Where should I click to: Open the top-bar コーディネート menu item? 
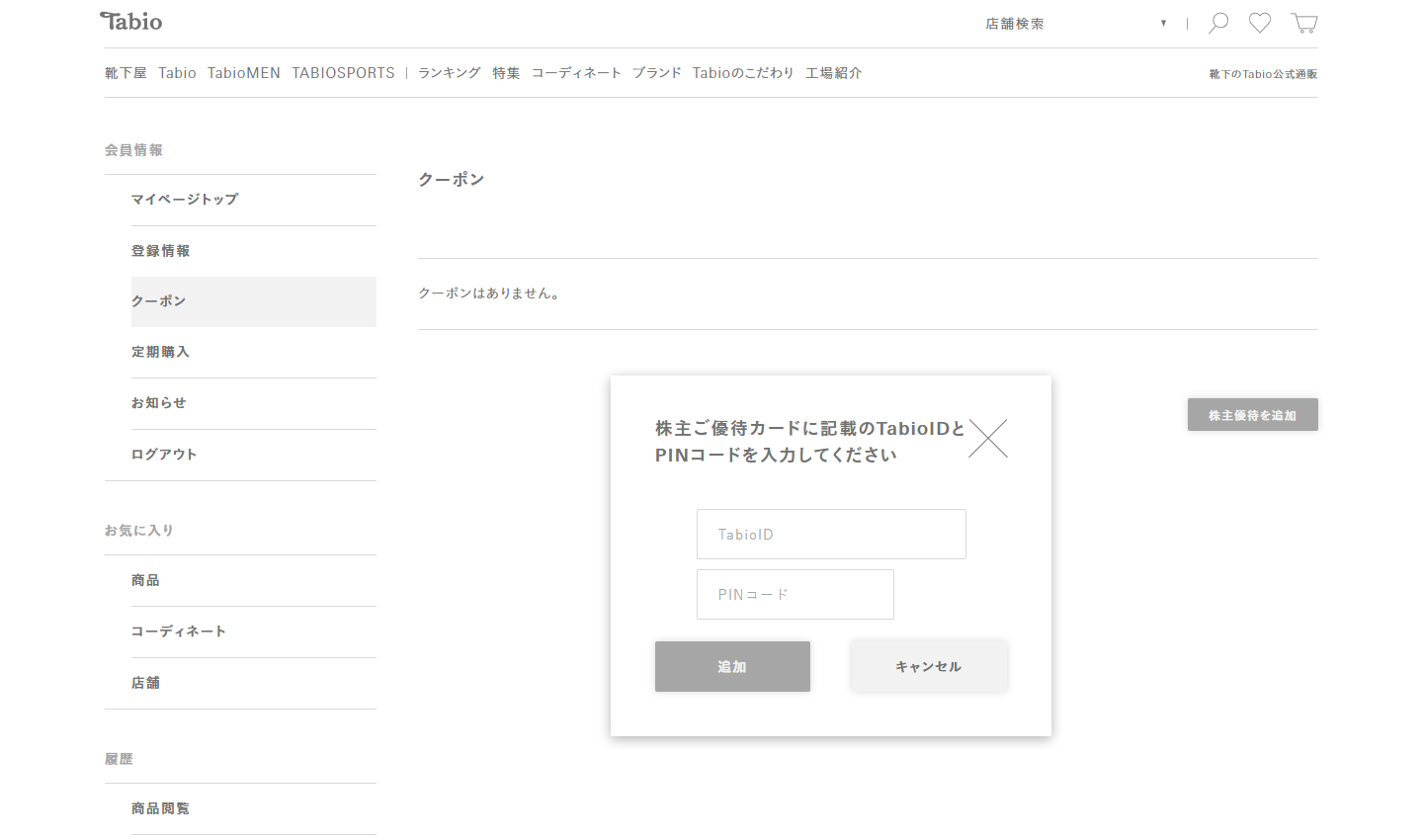click(576, 73)
